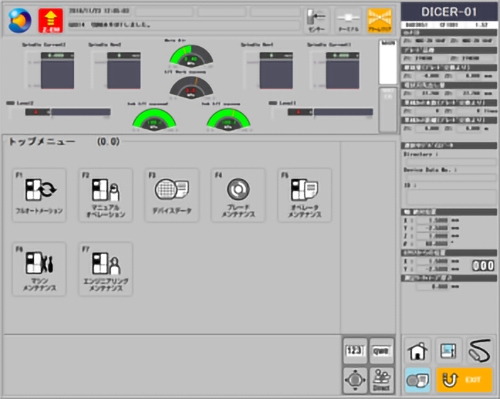Open F4 Blade Maintenance
500x399 pixels.
pos(238,195)
